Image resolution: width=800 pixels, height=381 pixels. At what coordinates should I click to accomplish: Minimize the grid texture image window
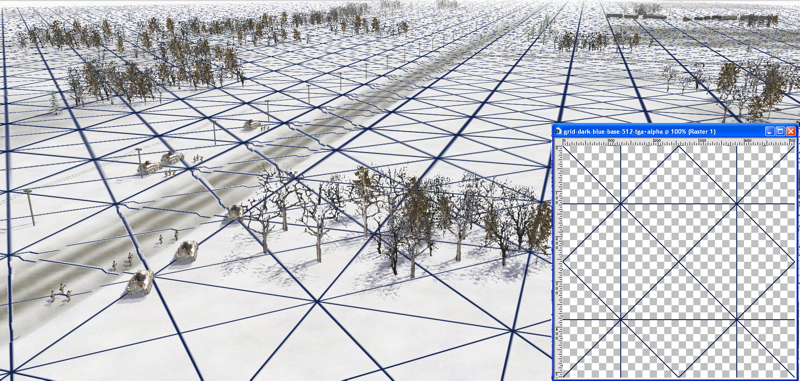pos(769,132)
